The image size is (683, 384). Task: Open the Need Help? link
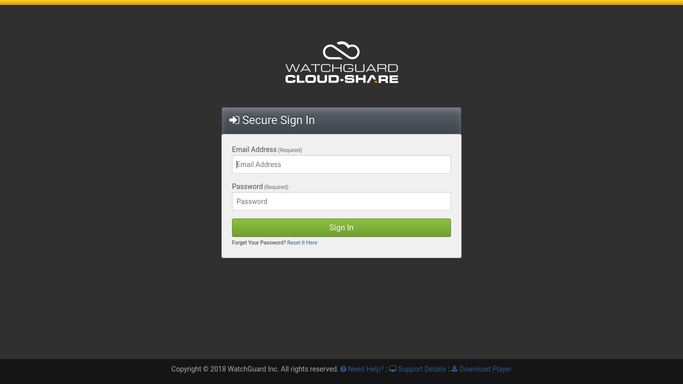tap(365, 369)
